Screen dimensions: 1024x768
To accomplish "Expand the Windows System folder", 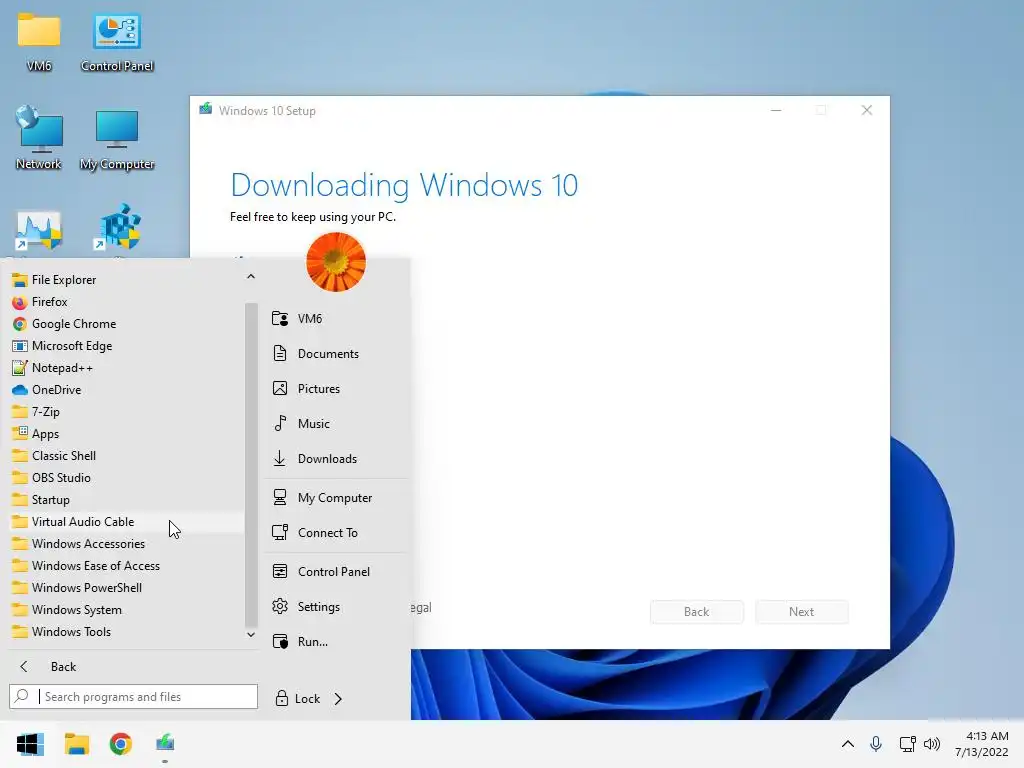I will (127, 610).
